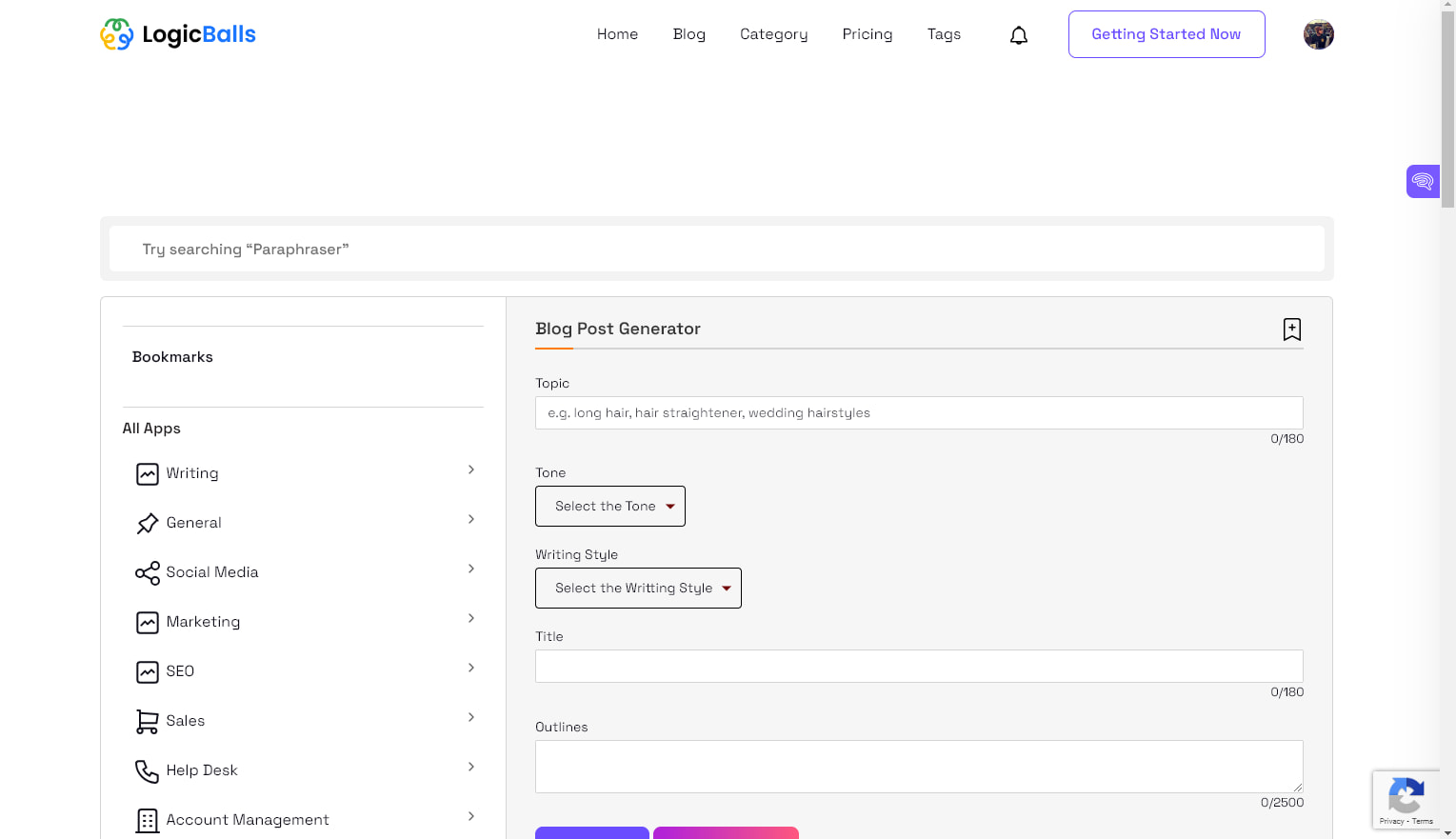Open the Select the Tone dropdown

(x=609, y=506)
